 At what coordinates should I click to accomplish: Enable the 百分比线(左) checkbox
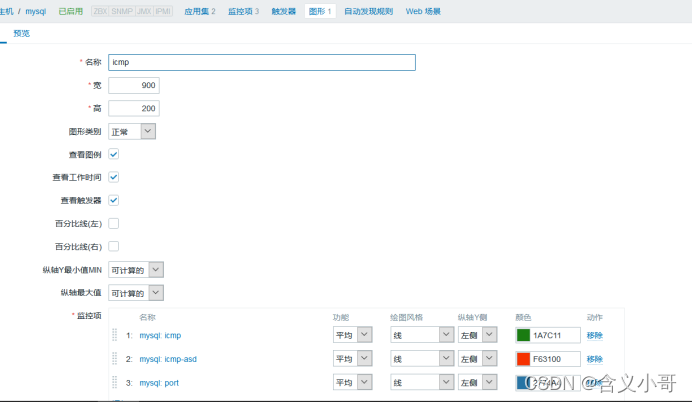pos(113,223)
